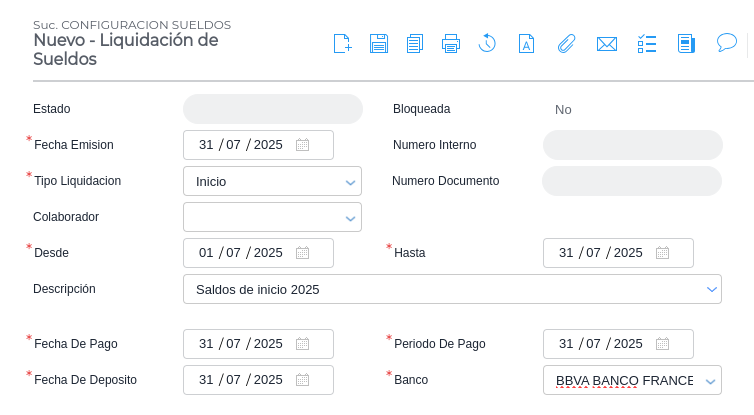Open calendar picker for Hasta date

point(662,253)
